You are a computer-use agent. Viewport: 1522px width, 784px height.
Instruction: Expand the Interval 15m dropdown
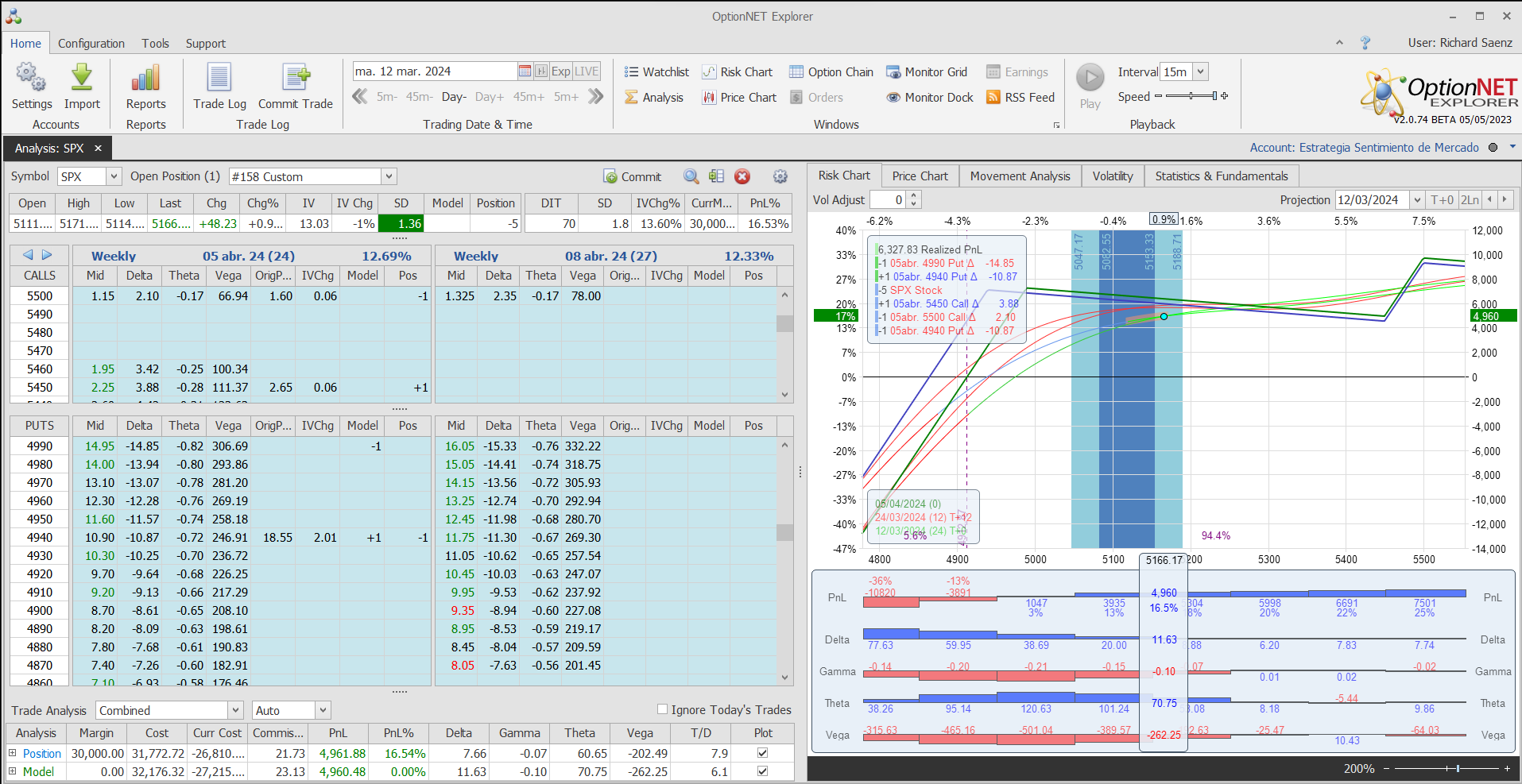[1200, 71]
